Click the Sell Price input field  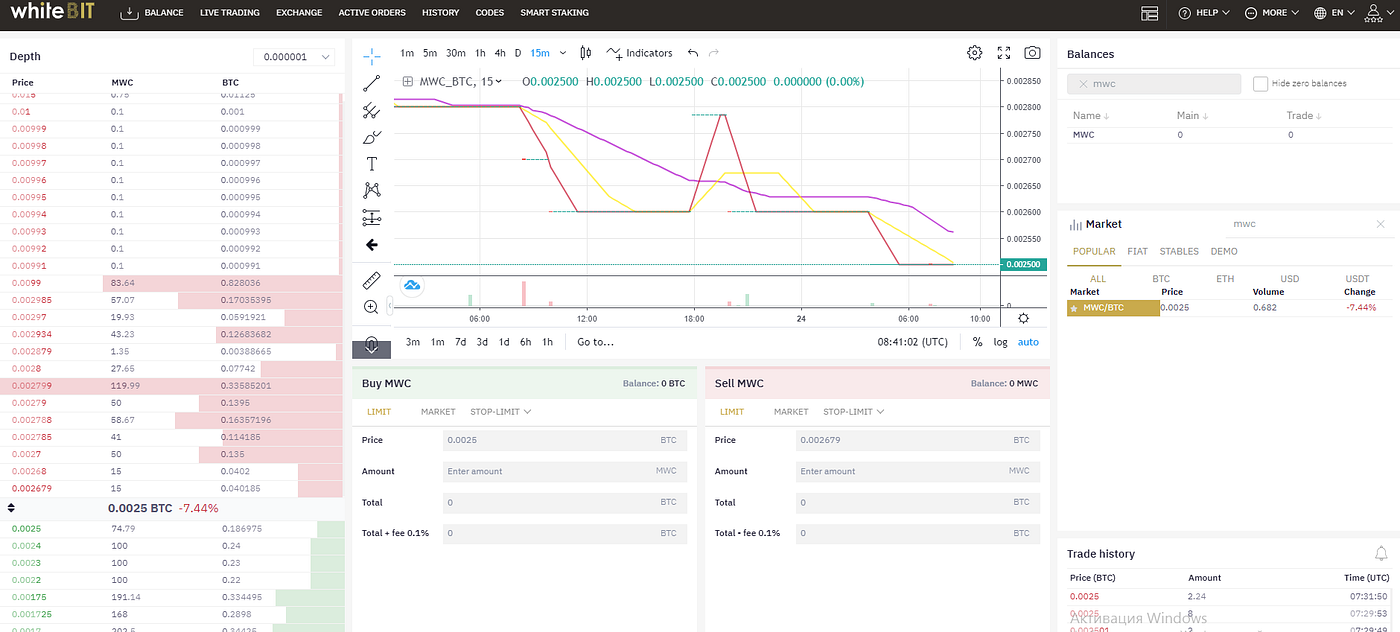point(918,440)
